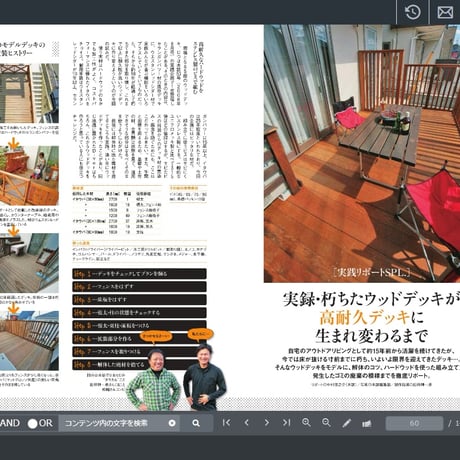The height and width of the screenshot is (460, 460).
Task: Click the Step 1 black bar
Action: tap(139, 274)
